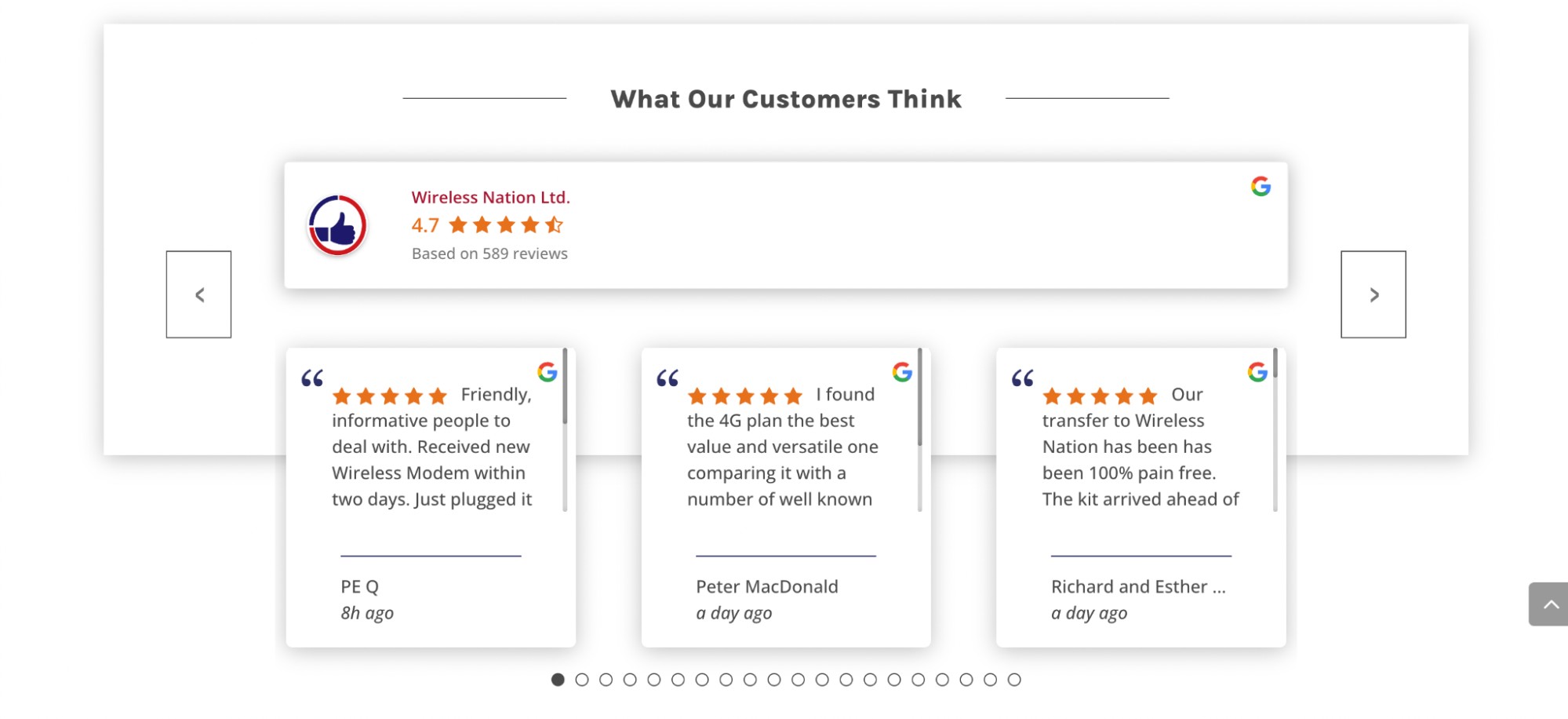Click the Google icon on PE Q's review
The image size is (1568, 719).
coord(547,371)
